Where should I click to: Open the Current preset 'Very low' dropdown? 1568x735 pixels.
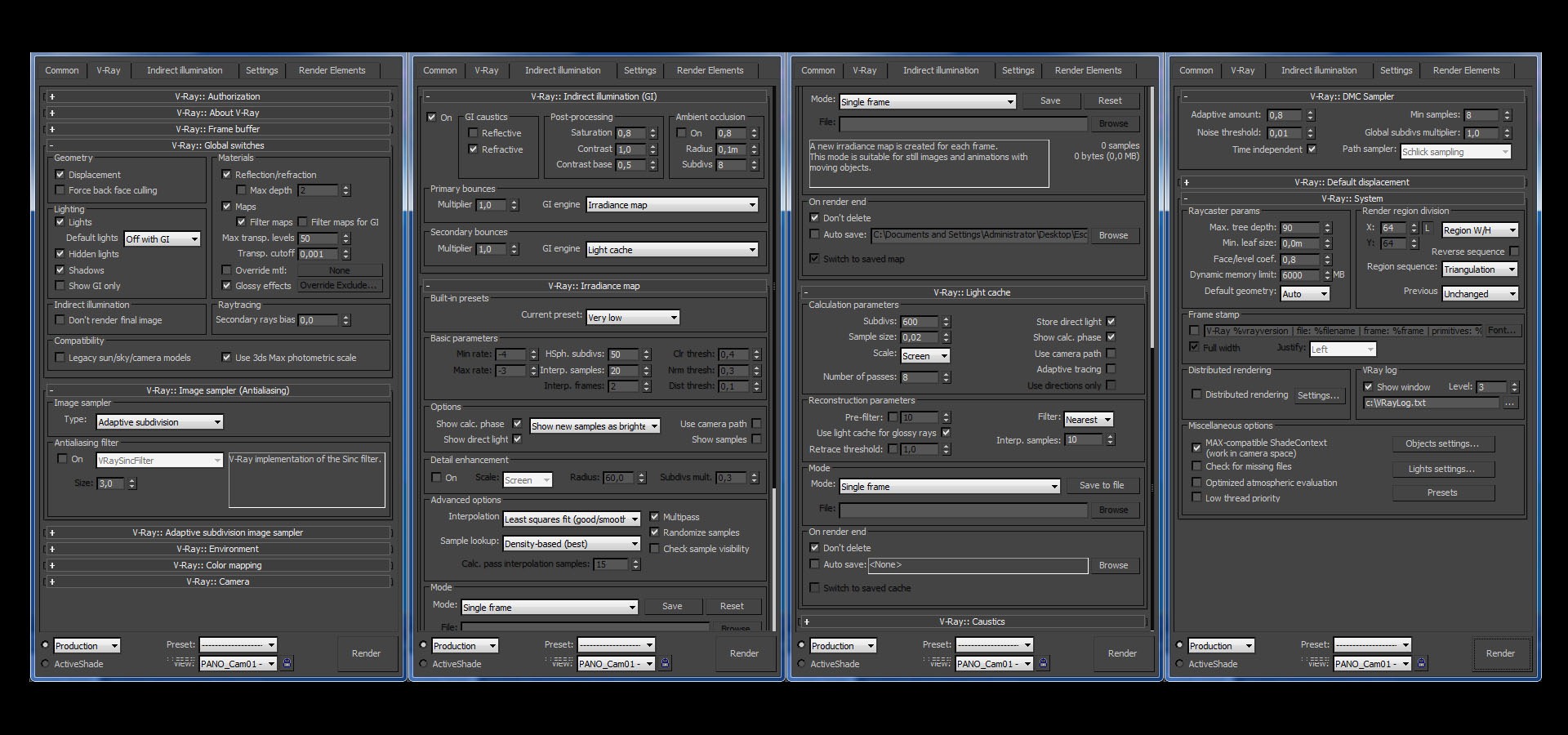tap(633, 318)
